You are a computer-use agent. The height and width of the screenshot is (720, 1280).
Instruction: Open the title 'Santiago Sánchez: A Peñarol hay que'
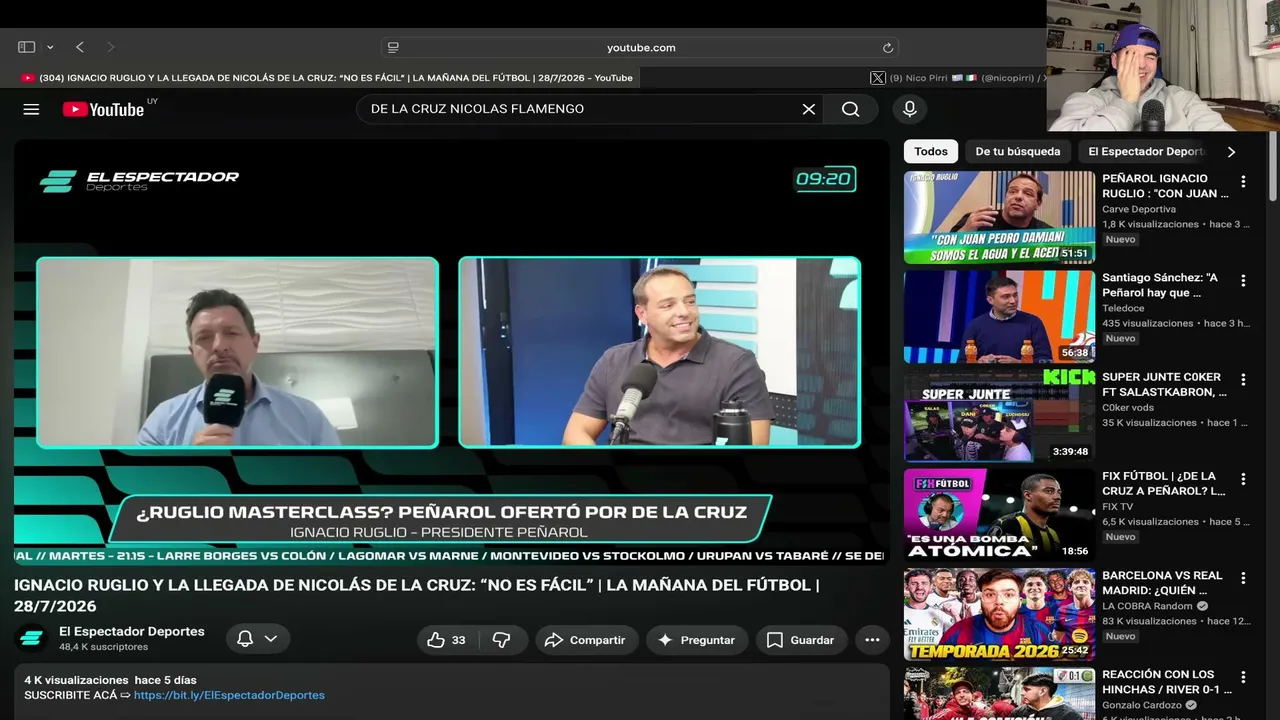(x=1160, y=285)
